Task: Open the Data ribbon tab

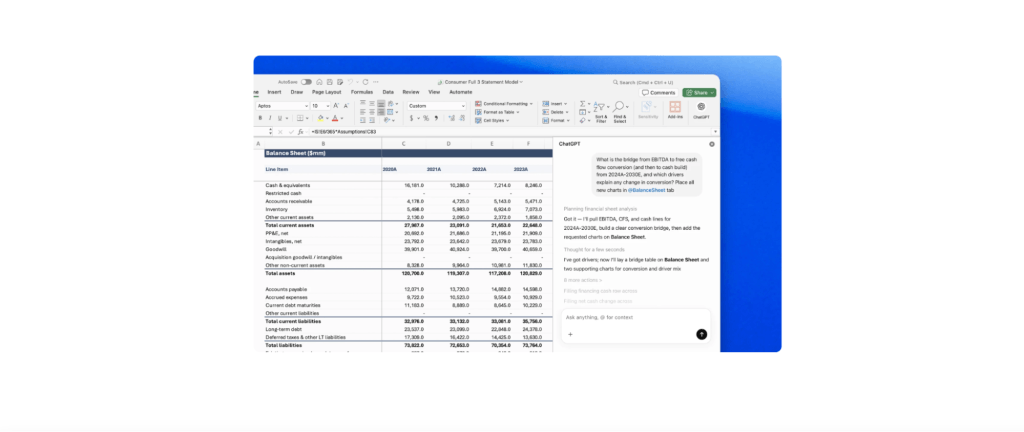Action: 388,92
